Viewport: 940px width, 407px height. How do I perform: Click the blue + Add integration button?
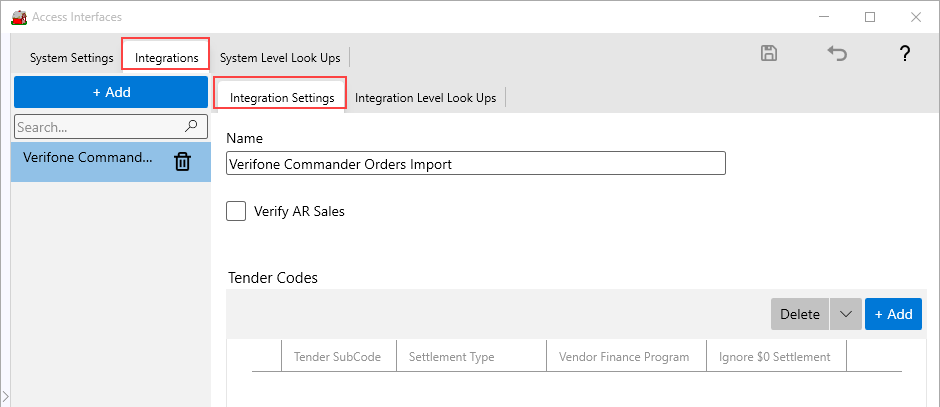pos(111,92)
